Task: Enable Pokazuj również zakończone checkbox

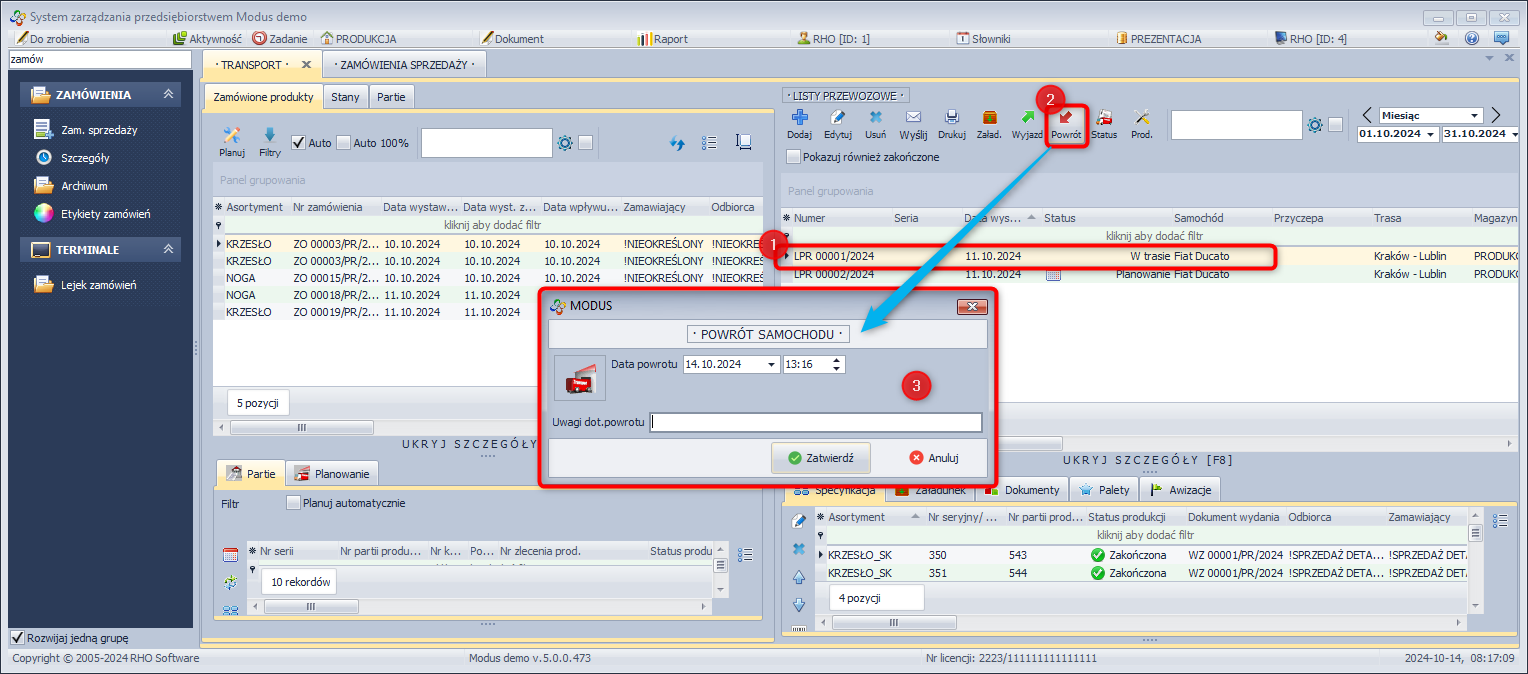Action: pos(794,157)
